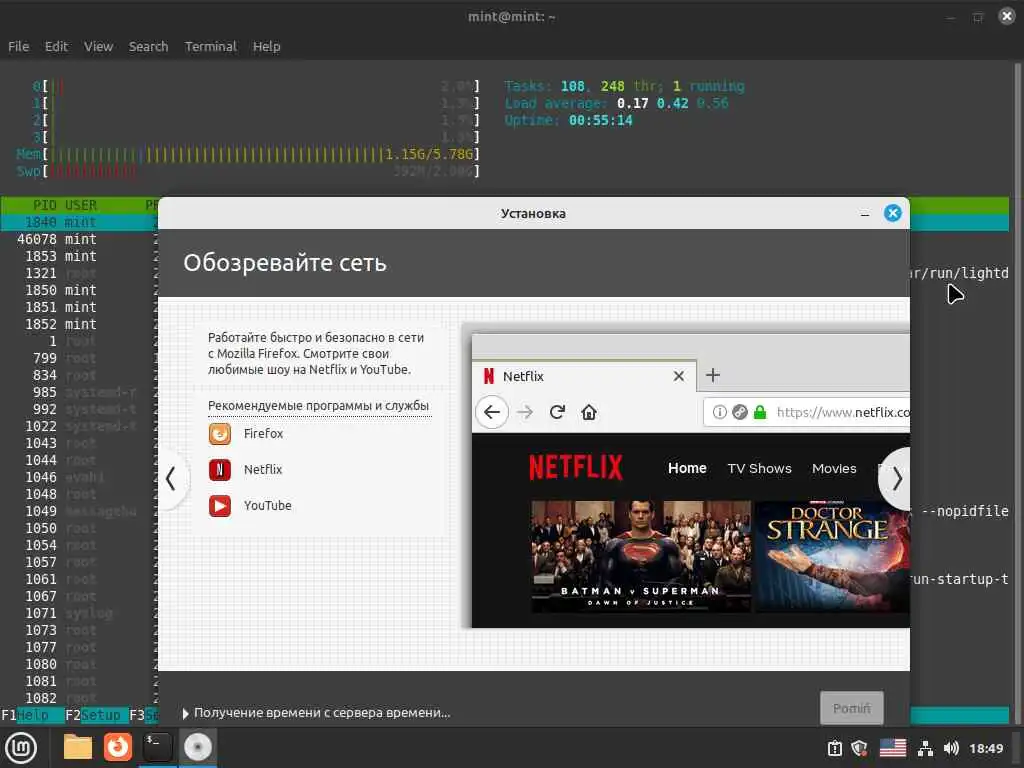The image size is (1024, 768).
Task: Click the Batman v Superman thumbnail
Action: point(641,556)
